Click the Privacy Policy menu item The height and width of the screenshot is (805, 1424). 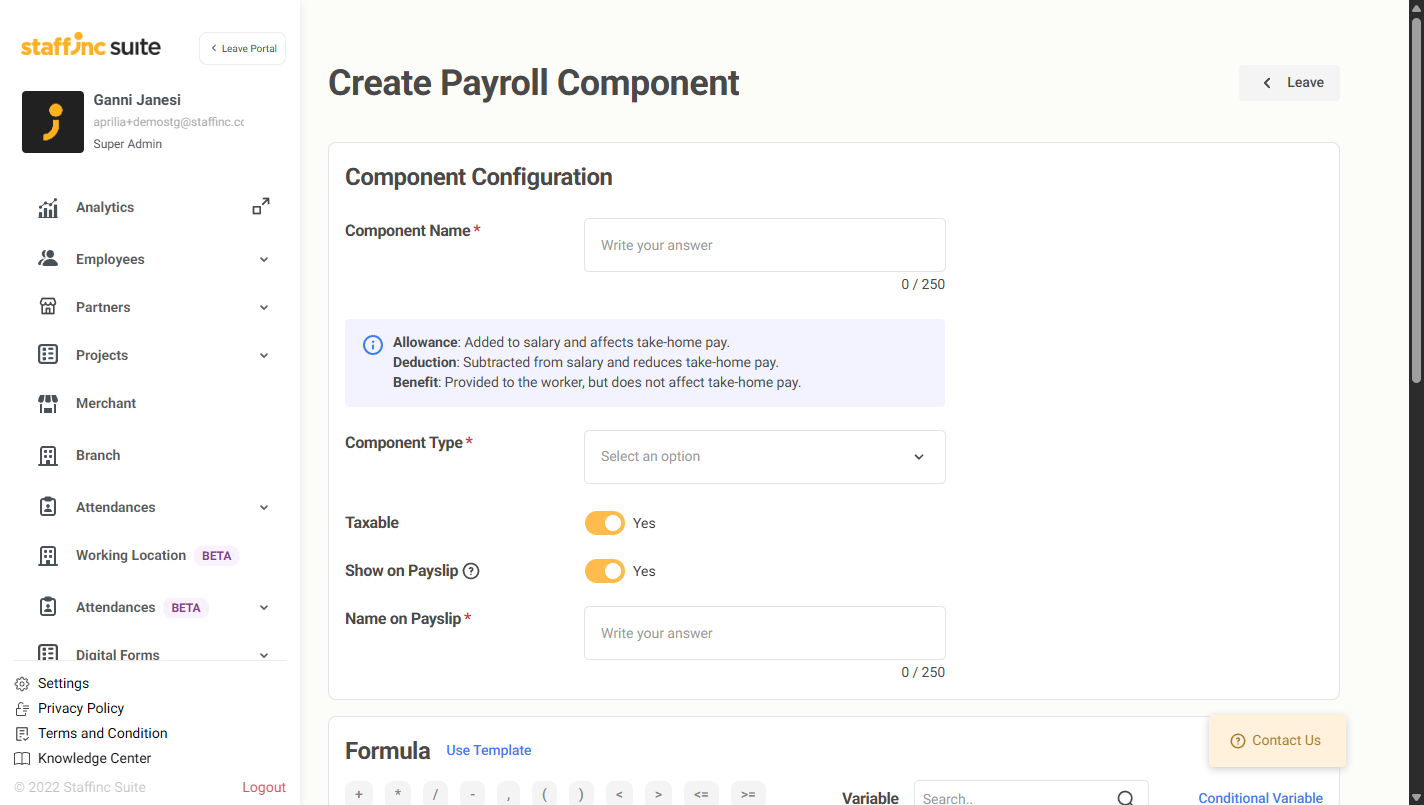coord(81,708)
